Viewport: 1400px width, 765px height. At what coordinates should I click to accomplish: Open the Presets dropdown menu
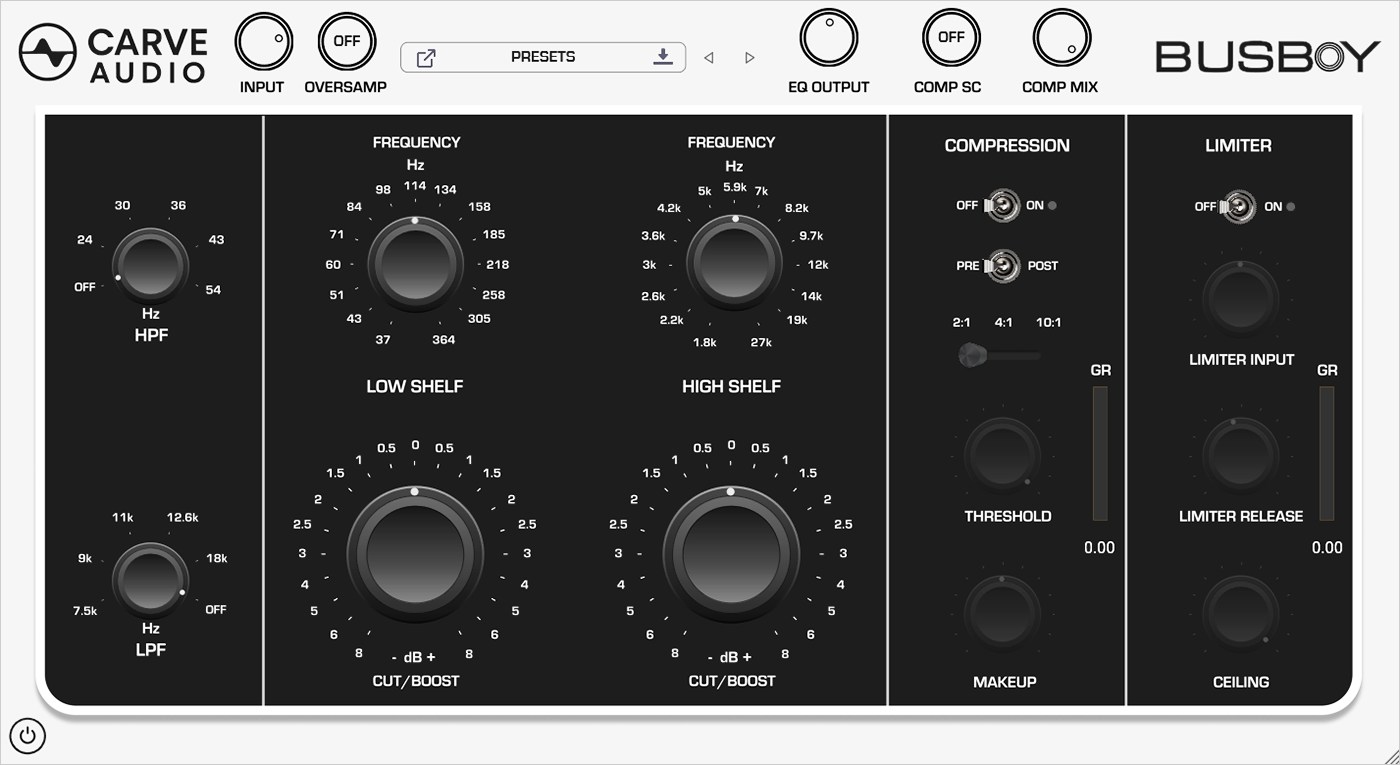(543, 57)
